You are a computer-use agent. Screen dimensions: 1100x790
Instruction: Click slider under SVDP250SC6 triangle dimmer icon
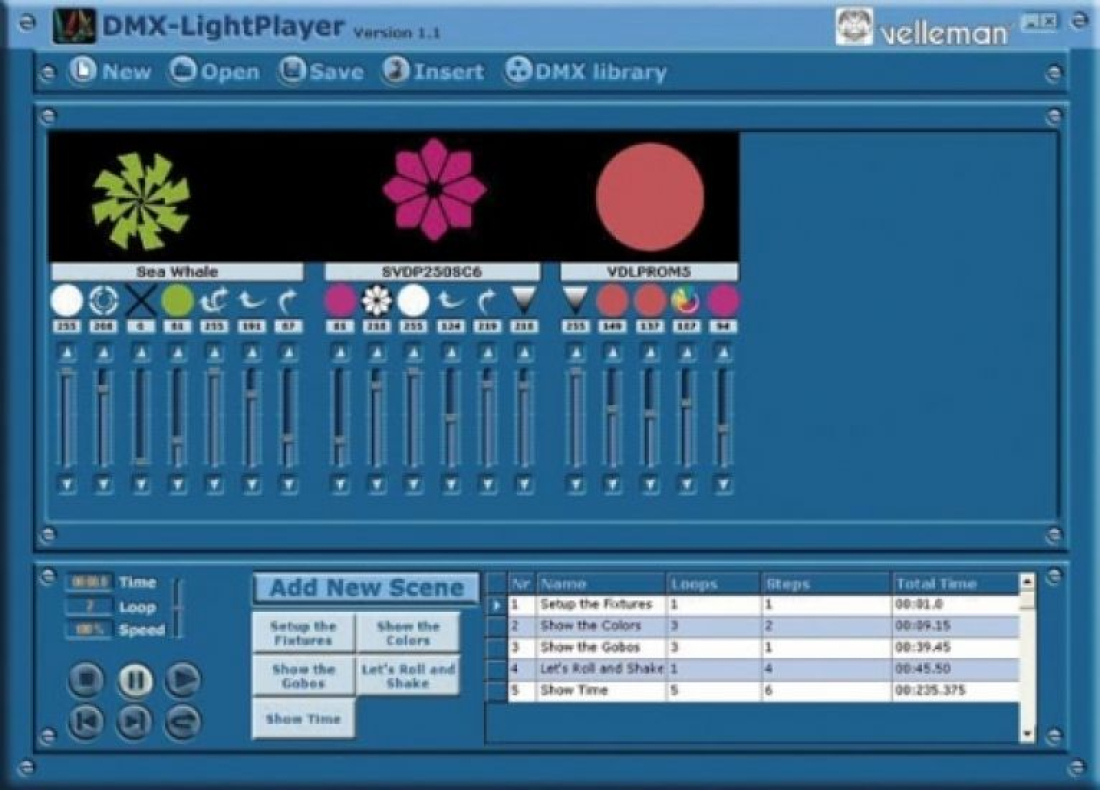tap(523, 418)
